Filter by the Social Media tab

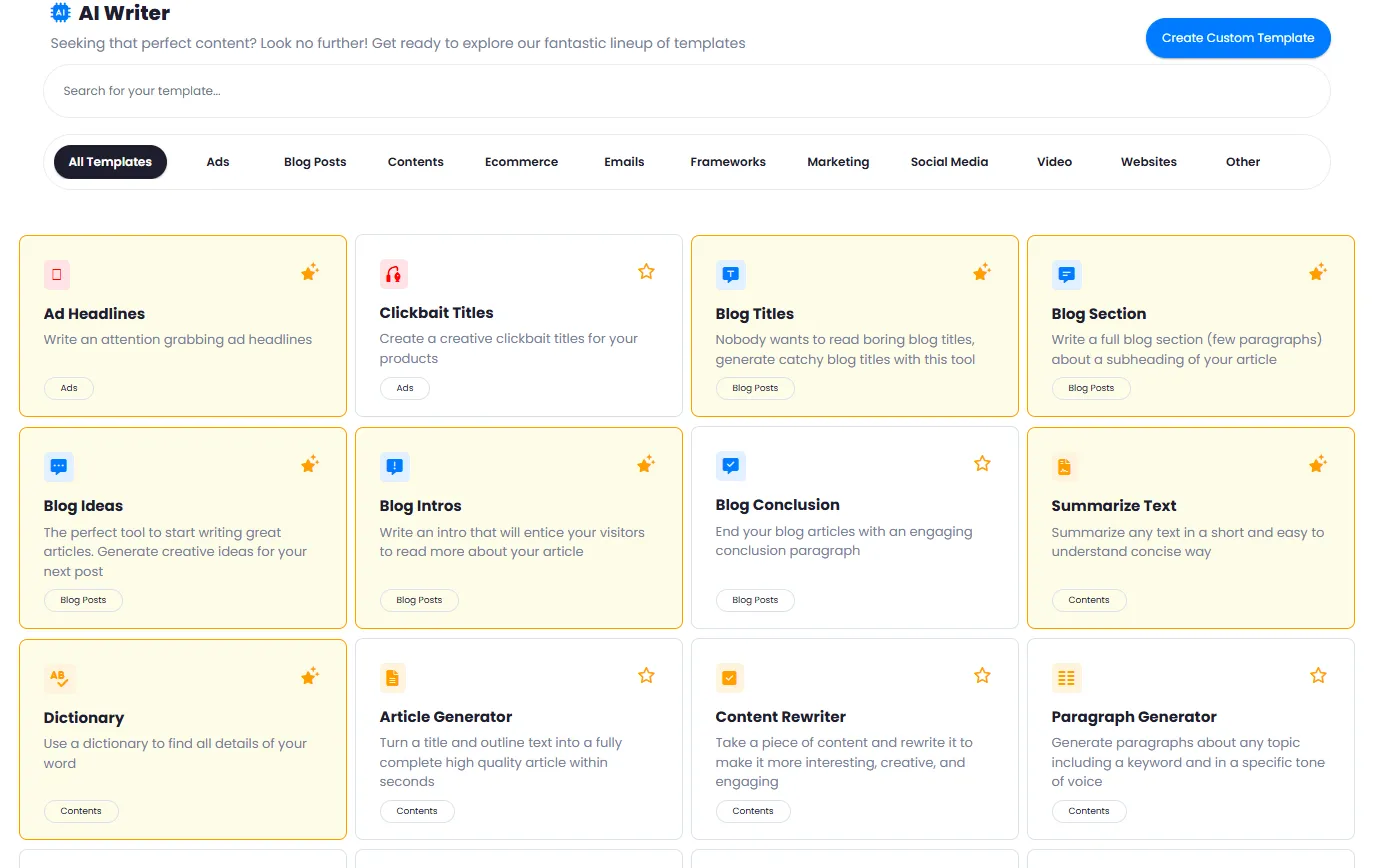tap(949, 162)
